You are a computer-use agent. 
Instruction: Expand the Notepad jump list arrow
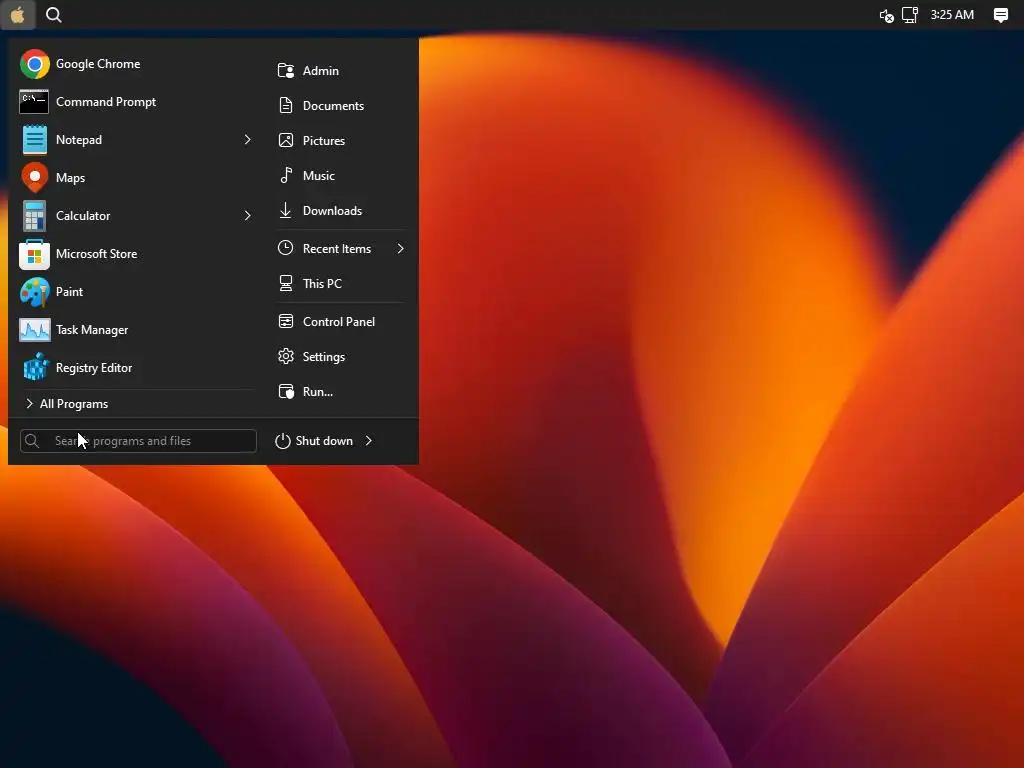pos(248,140)
